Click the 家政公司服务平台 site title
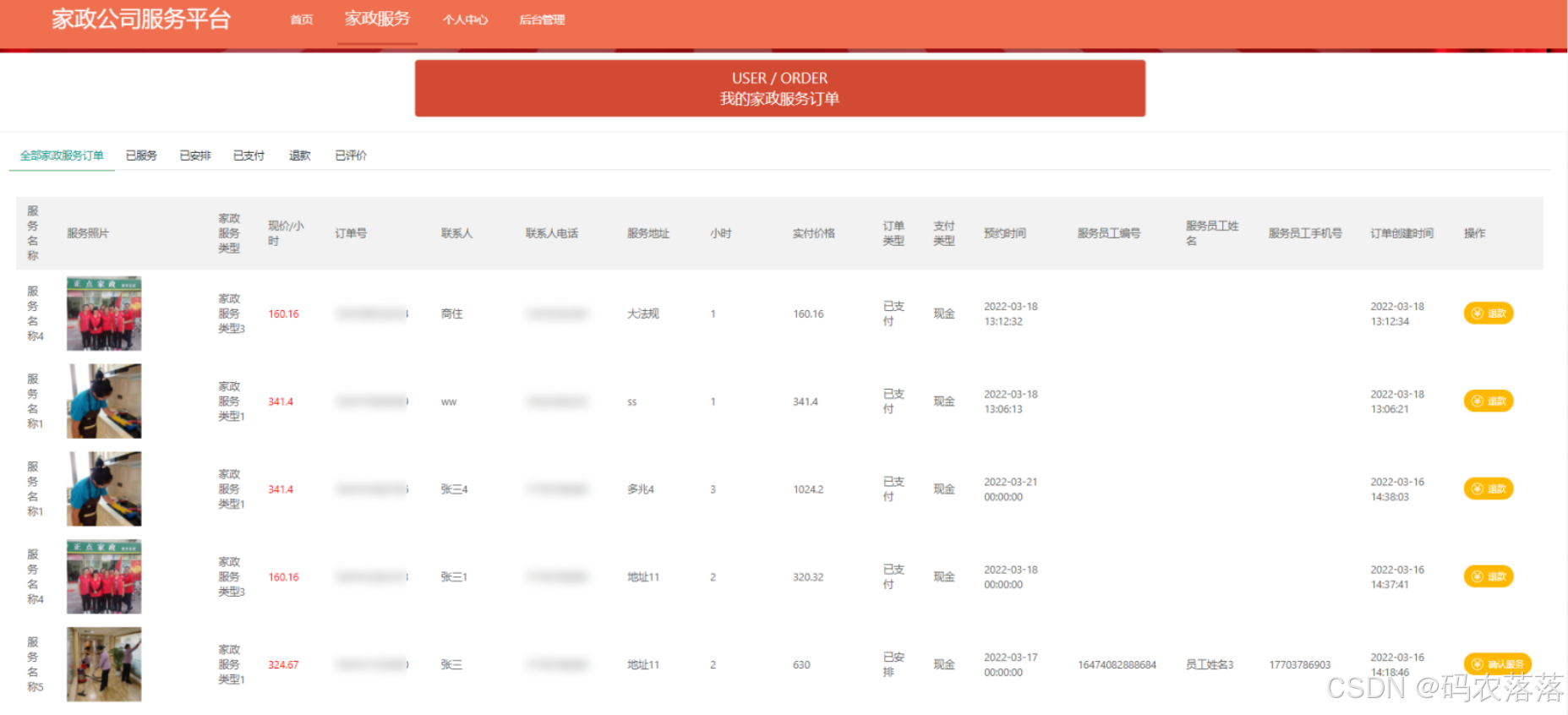This screenshot has width=1568, height=715. coord(141,19)
